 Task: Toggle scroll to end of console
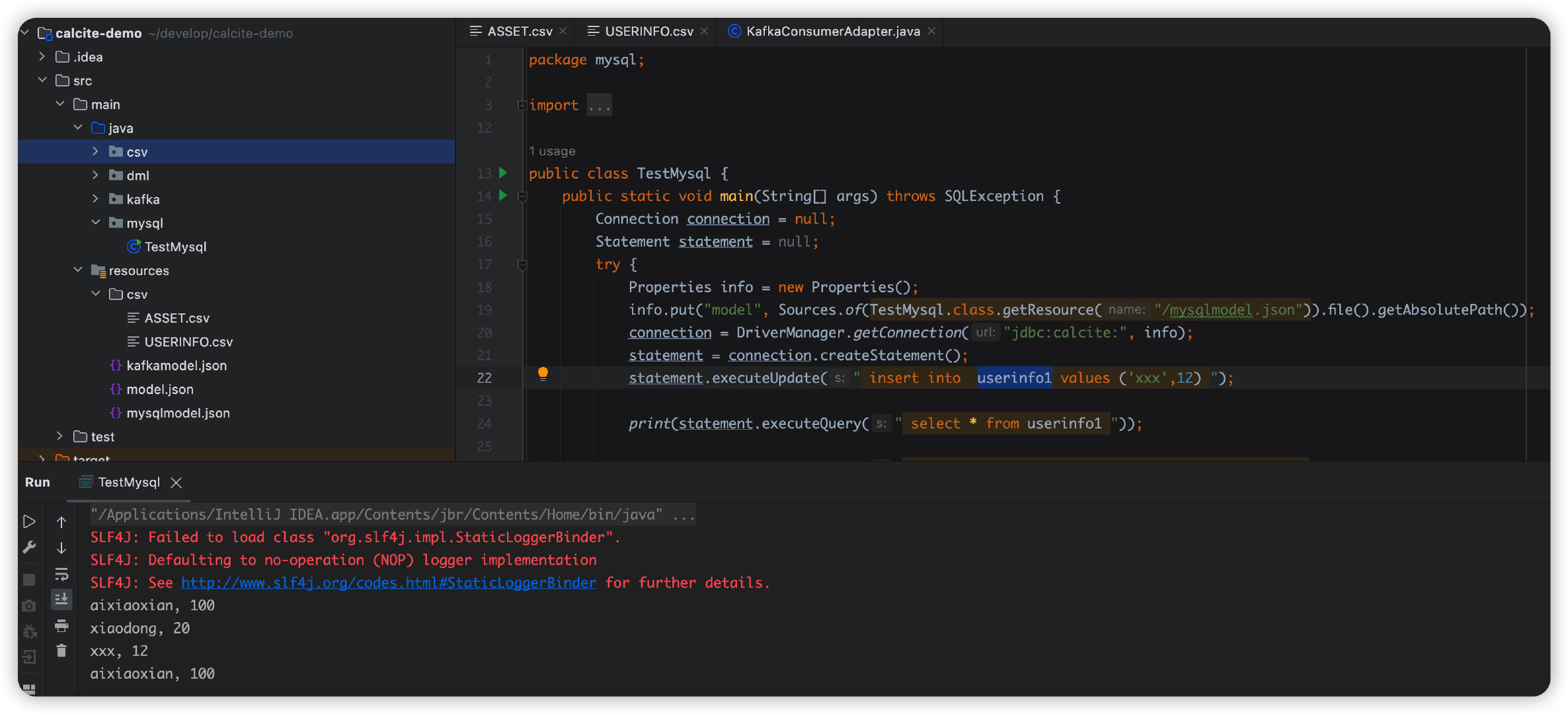point(61,599)
